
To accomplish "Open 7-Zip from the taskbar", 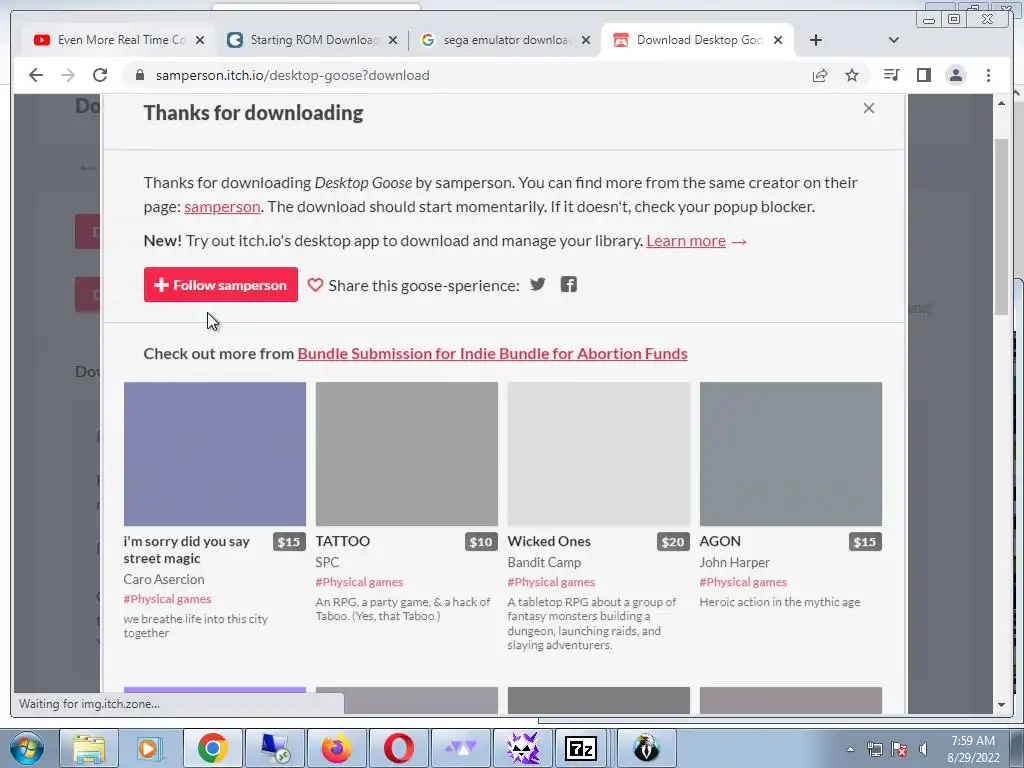I will pyautogui.click(x=581, y=748).
